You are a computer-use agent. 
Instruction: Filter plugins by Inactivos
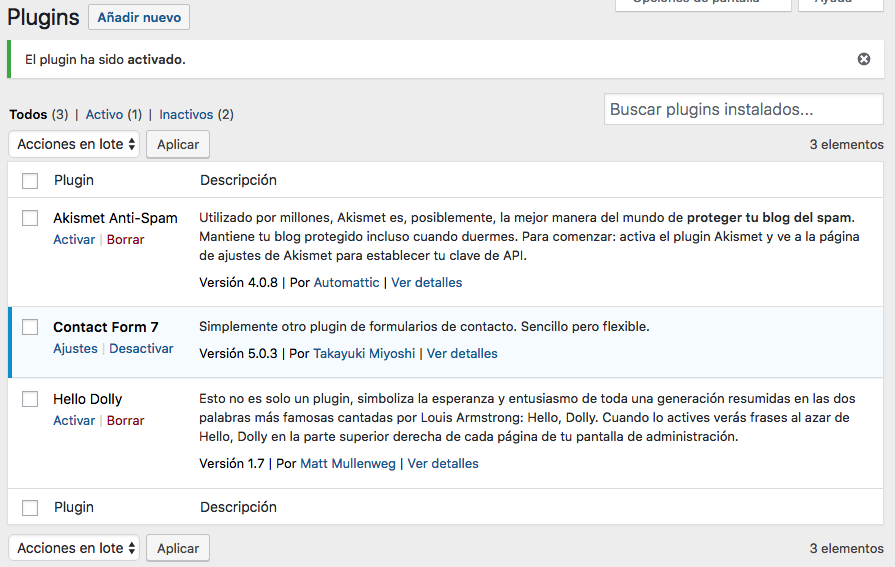[186, 115]
